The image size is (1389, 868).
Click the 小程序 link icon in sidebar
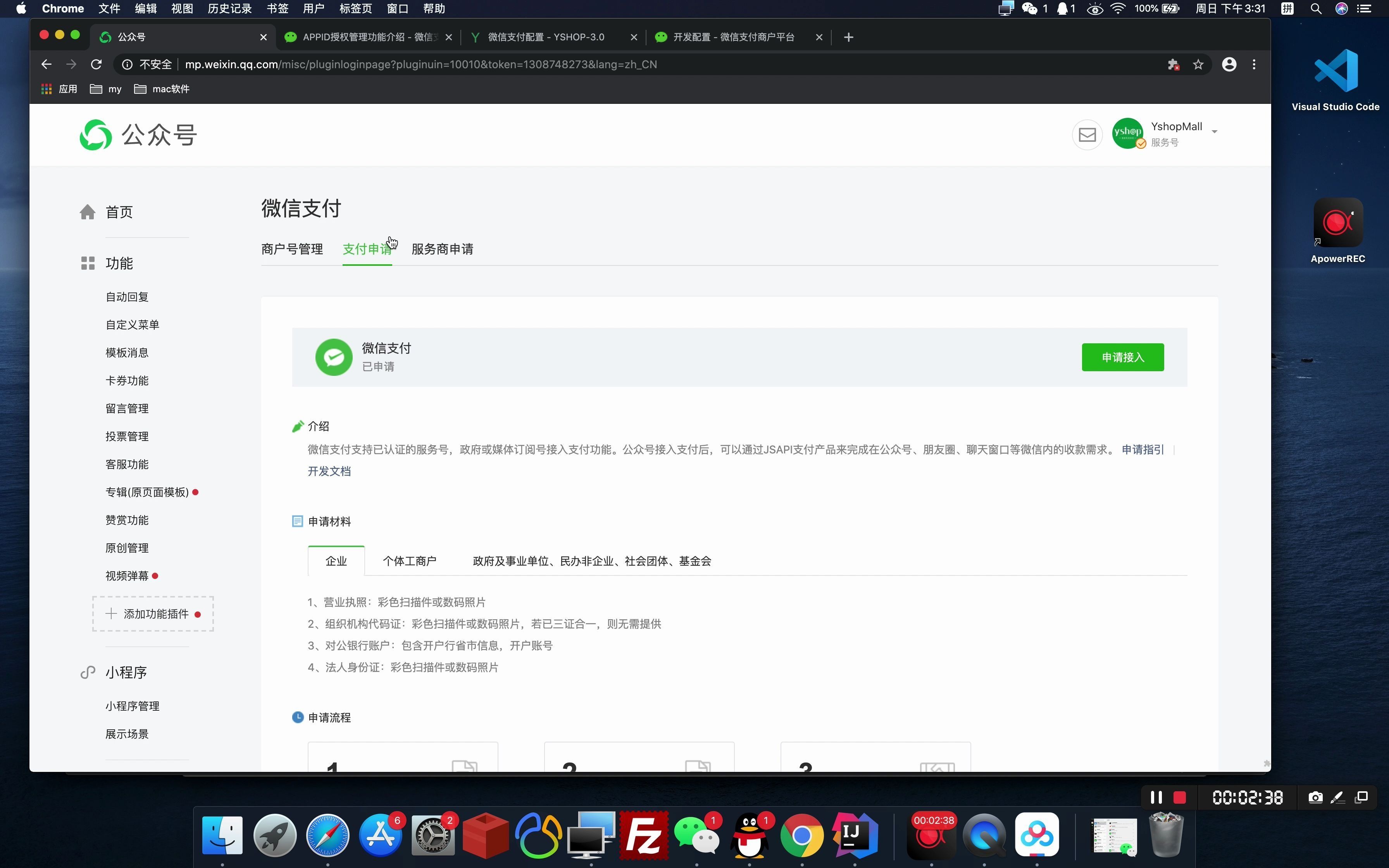(87, 672)
